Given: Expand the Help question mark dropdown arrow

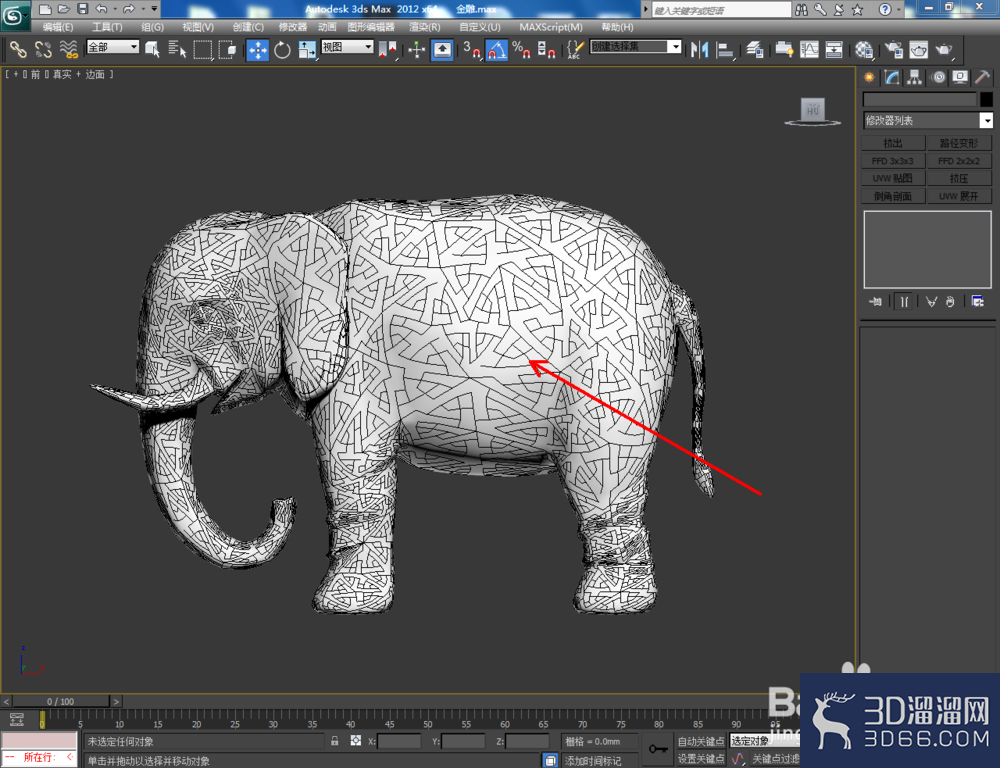Looking at the screenshot, I should 899,9.
